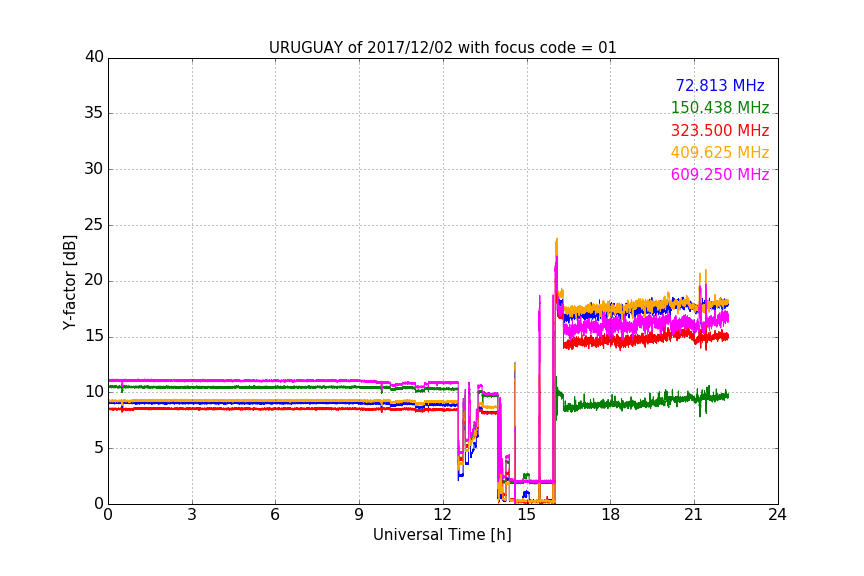Select the 150.438 MHz legend label
864x576 pixels.
720,107
